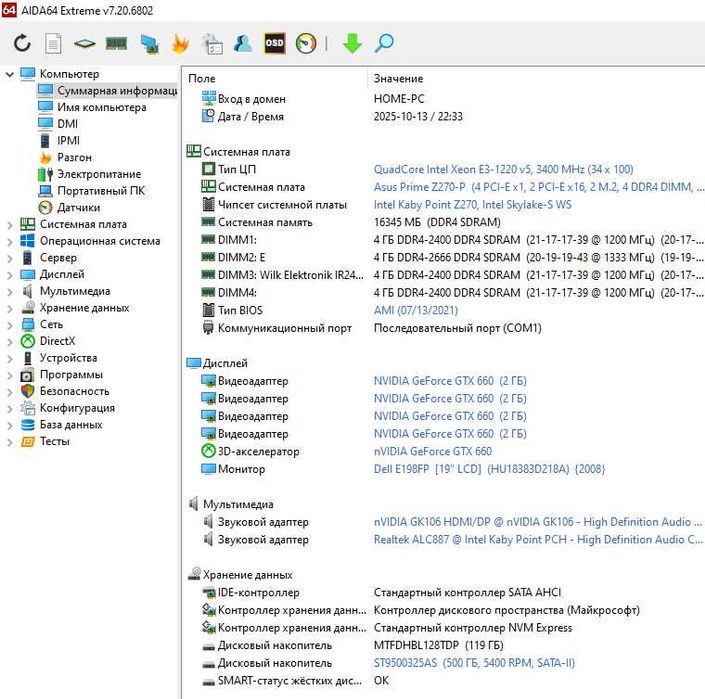705x699 pixels.
Task: Click the network computers toolbar icon
Action: [x=150, y=44]
